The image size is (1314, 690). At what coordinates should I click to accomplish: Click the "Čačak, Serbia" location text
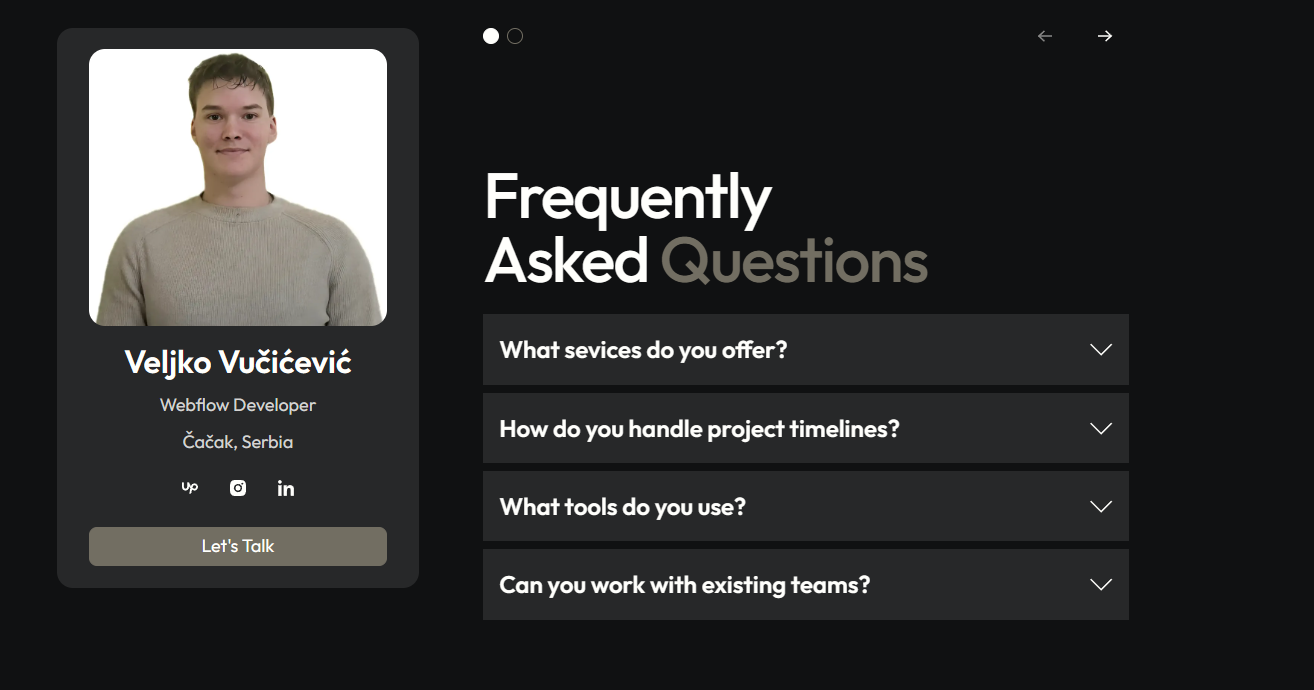tap(238, 442)
